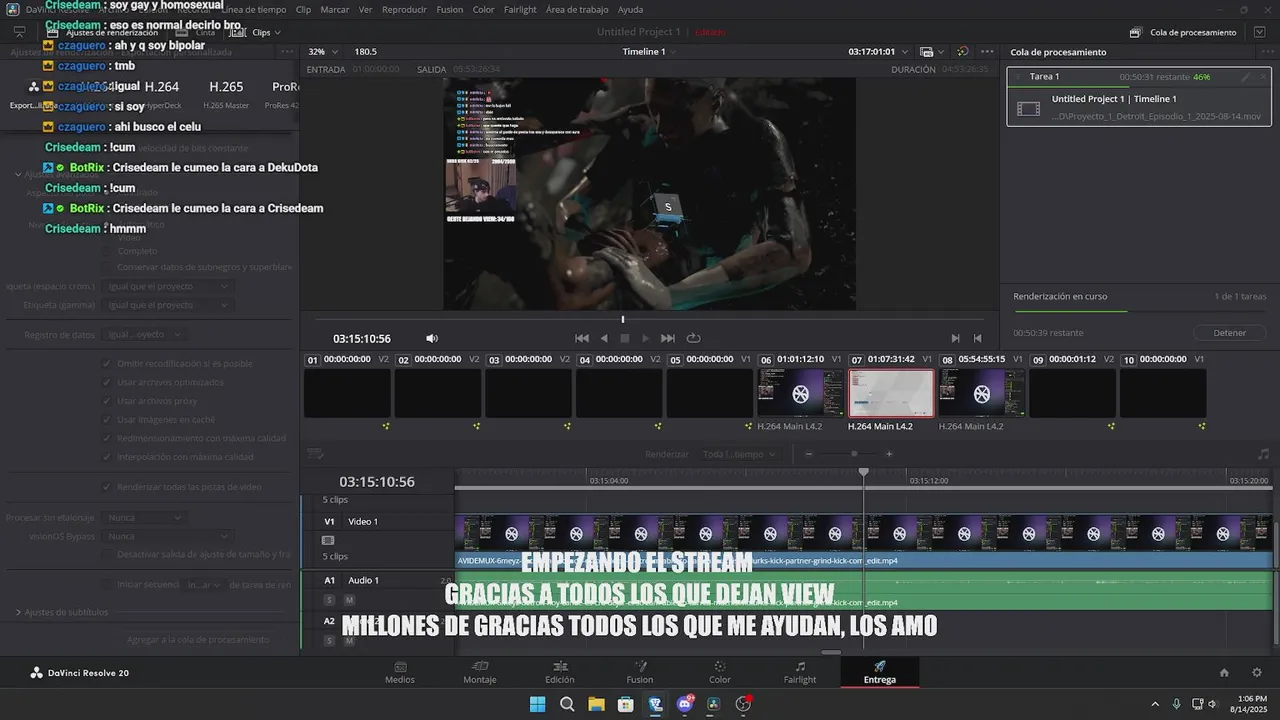Select clip thumbnail 06
Viewport: 1280px width, 720px height.
click(x=801, y=393)
